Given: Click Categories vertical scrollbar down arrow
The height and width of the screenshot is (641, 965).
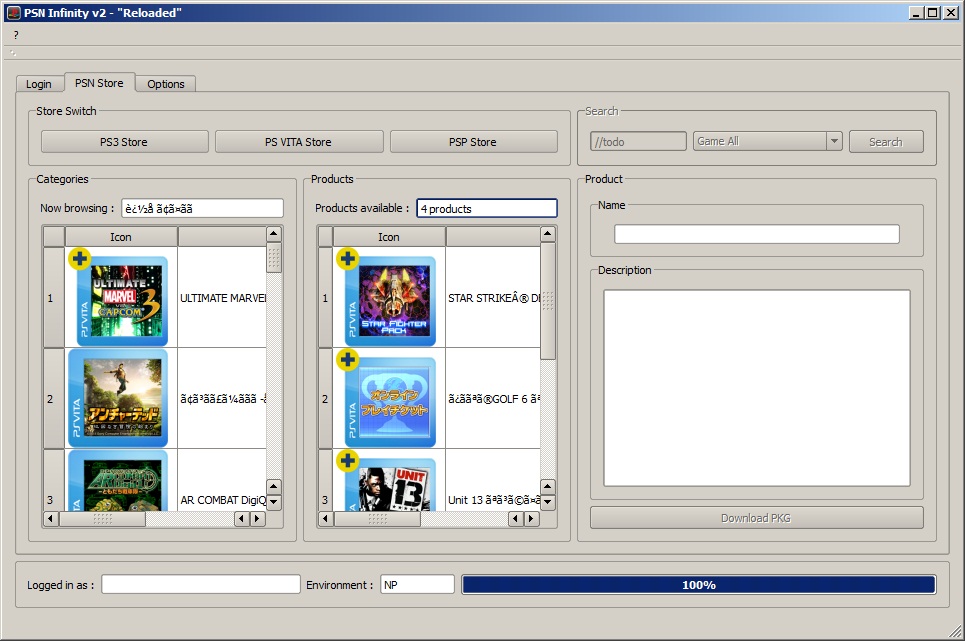Looking at the screenshot, I should click(274, 502).
